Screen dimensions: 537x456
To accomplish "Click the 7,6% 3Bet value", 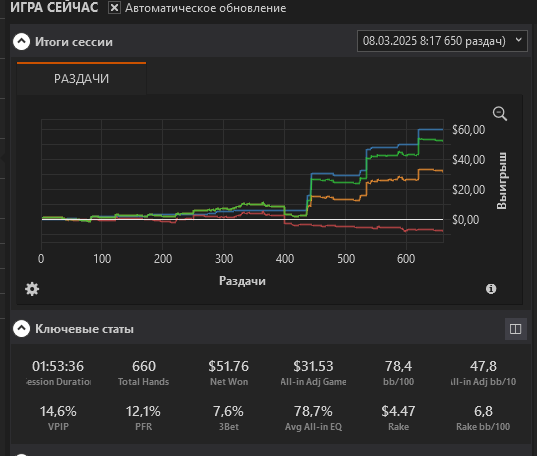I will (x=228, y=411).
